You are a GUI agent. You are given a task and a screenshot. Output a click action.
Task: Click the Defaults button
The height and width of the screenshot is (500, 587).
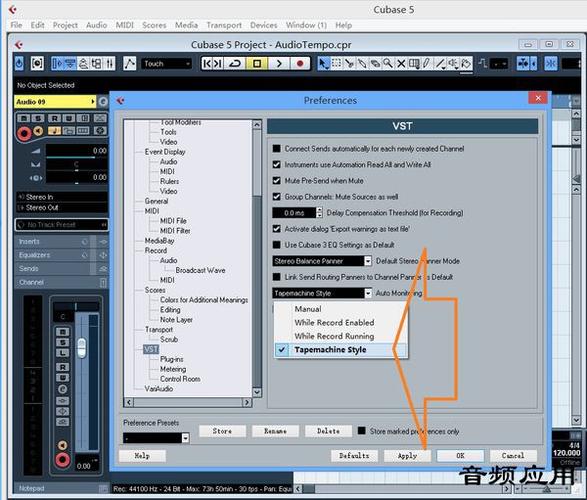click(354, 455)
